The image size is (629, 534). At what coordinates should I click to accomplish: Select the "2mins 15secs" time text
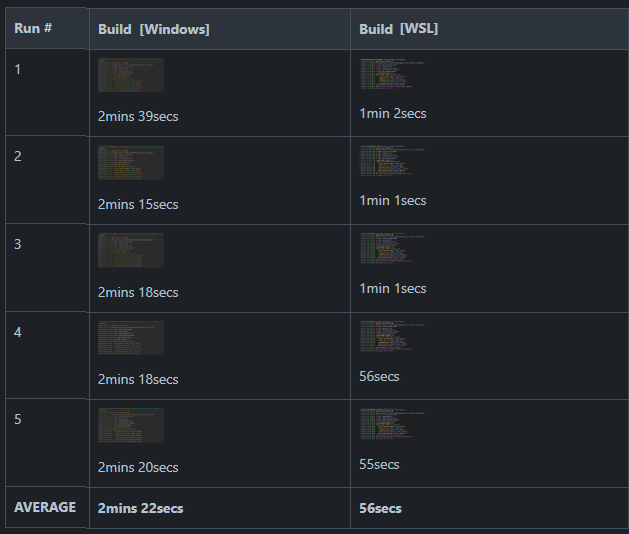138,205
